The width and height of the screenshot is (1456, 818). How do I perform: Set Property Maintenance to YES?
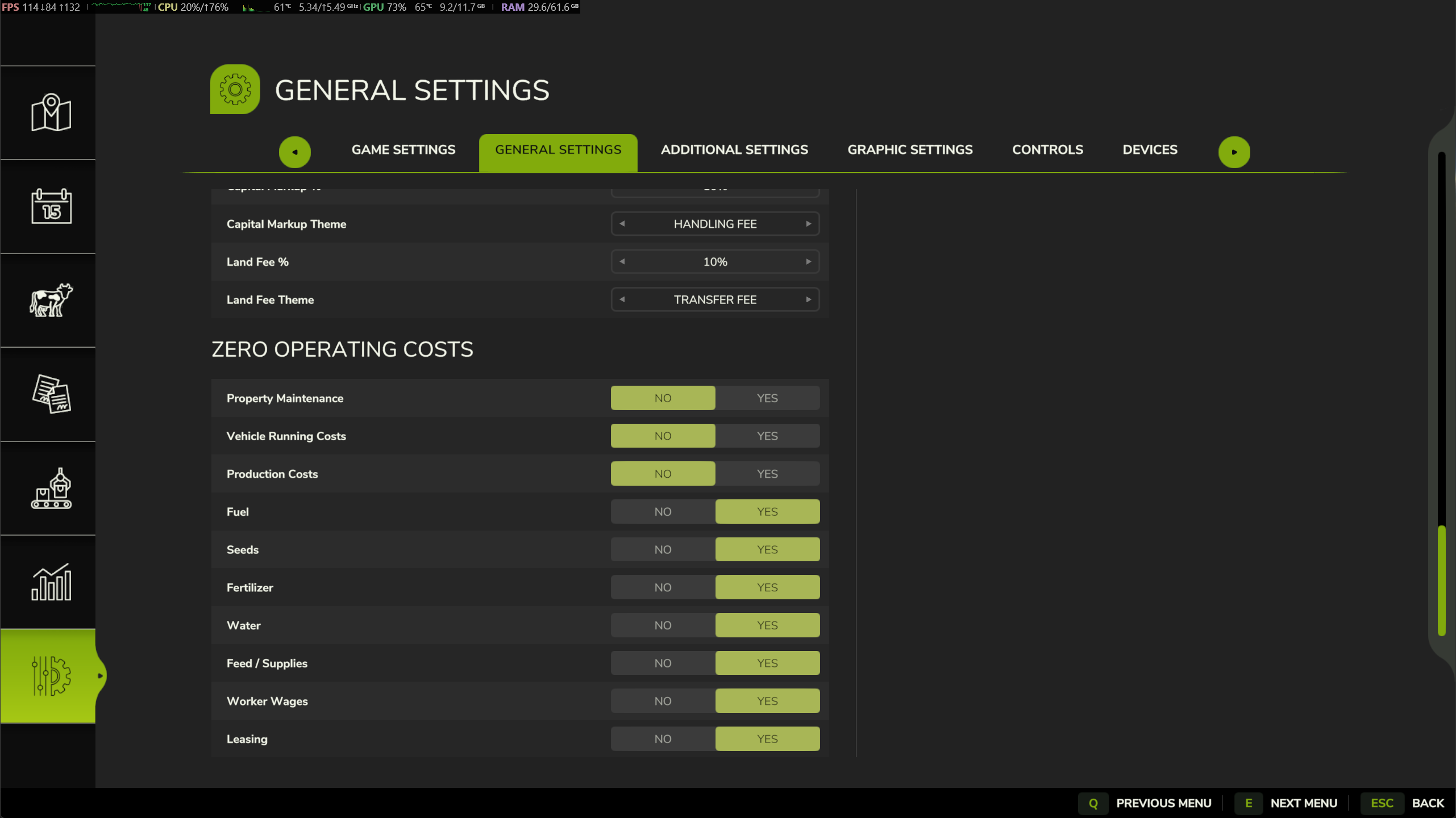point(767,398)
